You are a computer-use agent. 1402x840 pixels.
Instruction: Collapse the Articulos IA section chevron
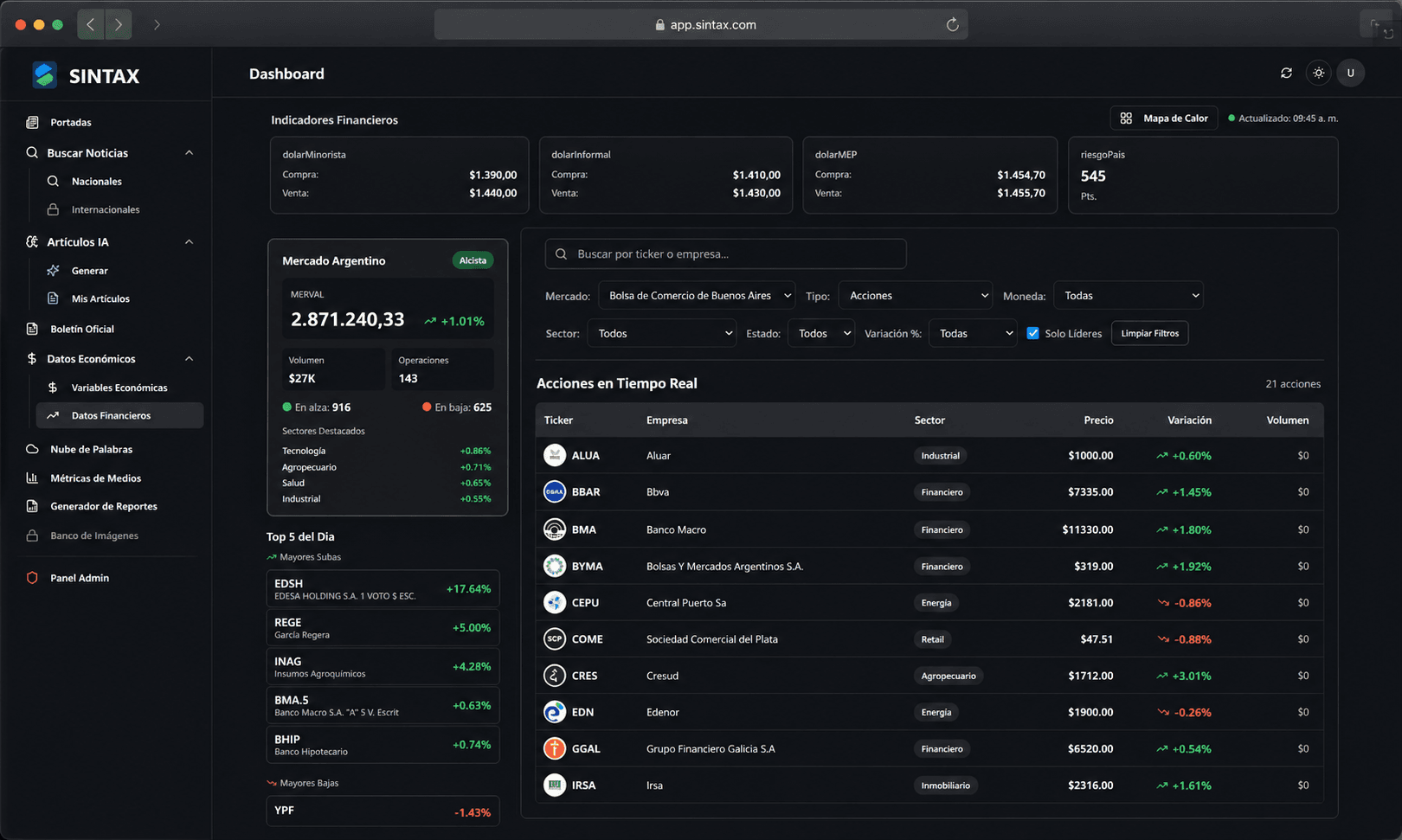pos(189,241)
